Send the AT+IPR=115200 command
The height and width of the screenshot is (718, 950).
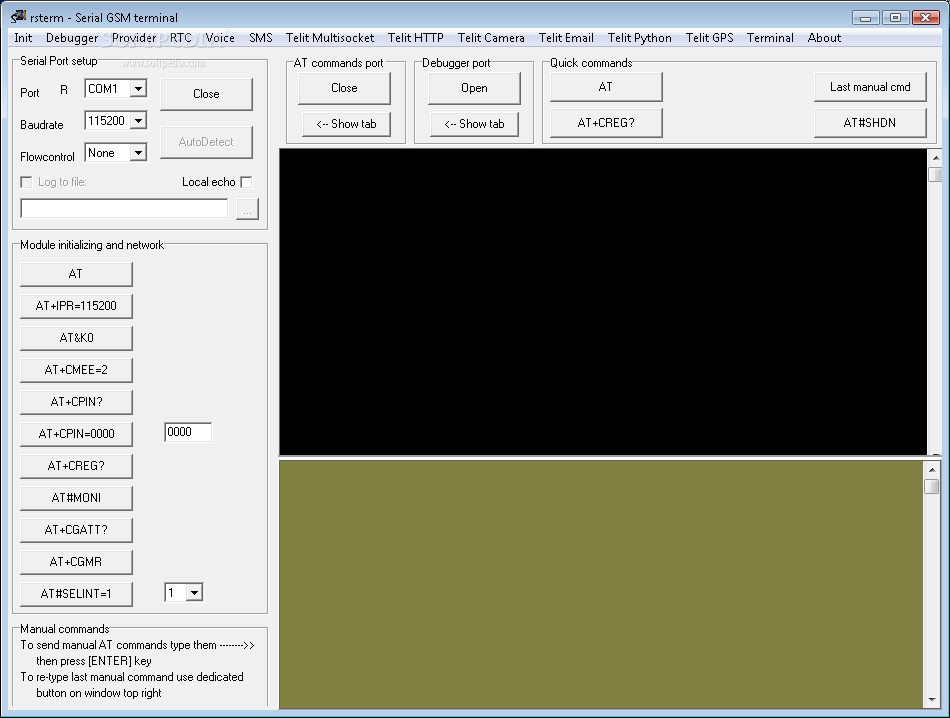pos(76,306)
